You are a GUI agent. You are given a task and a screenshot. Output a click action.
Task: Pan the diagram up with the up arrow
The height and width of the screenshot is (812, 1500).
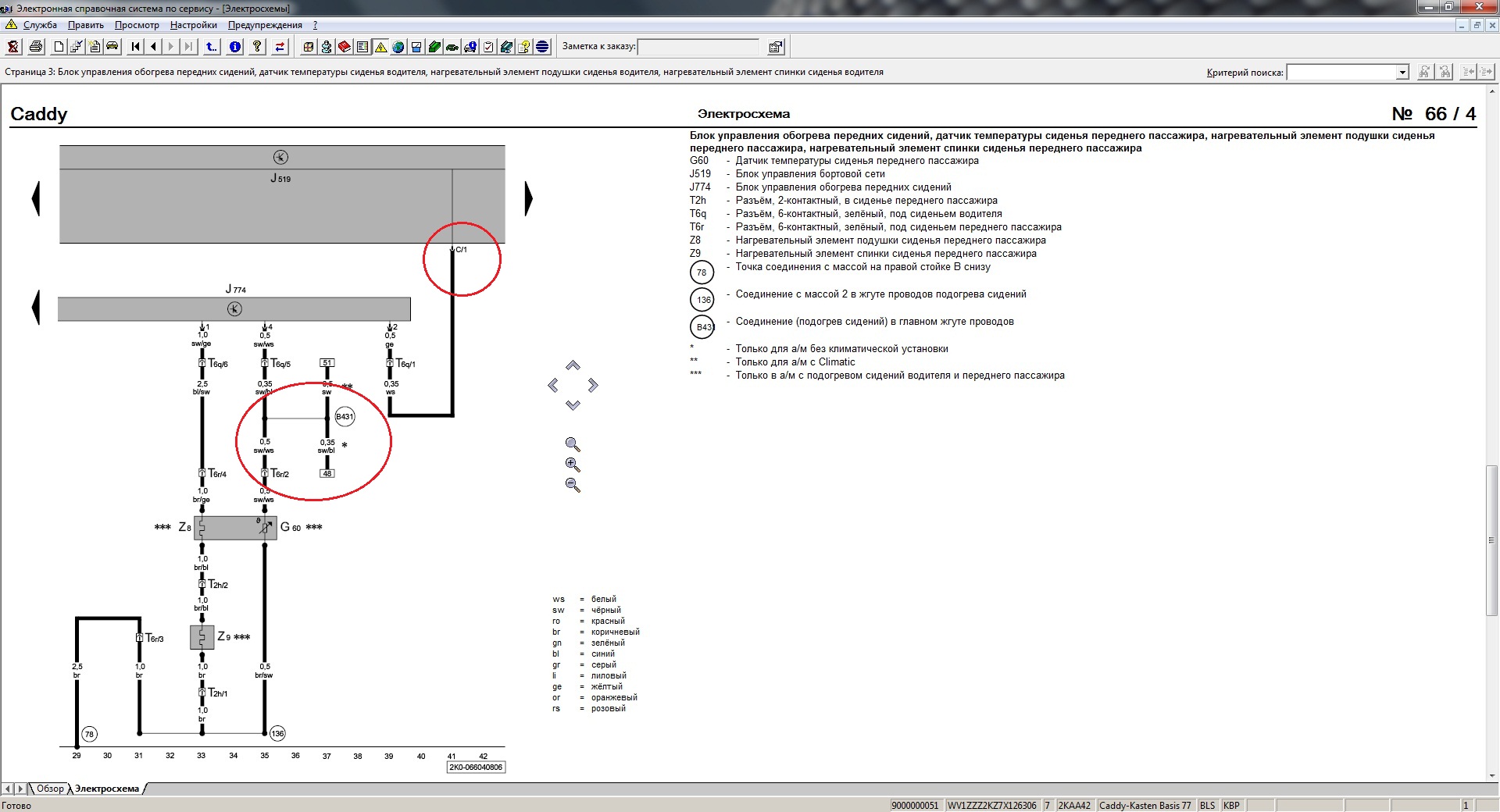573,365
